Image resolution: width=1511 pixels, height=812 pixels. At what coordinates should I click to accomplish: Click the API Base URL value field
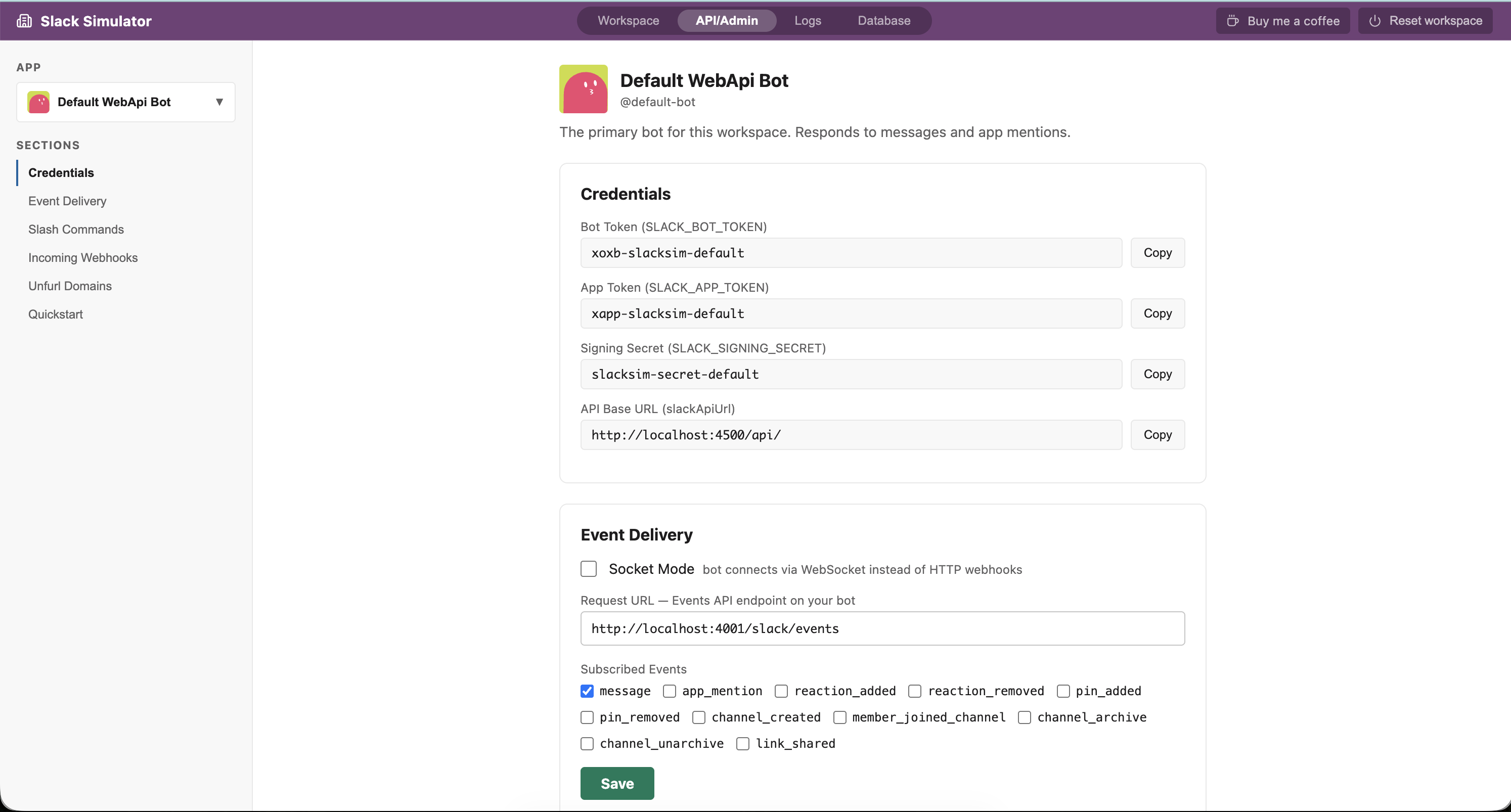(851, 435)
